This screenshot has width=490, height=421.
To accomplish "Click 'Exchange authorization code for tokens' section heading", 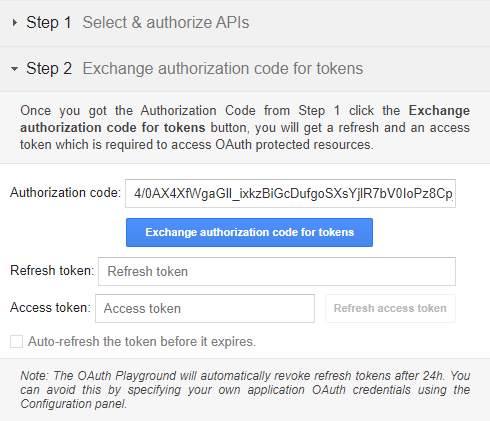I will [223, 69].
